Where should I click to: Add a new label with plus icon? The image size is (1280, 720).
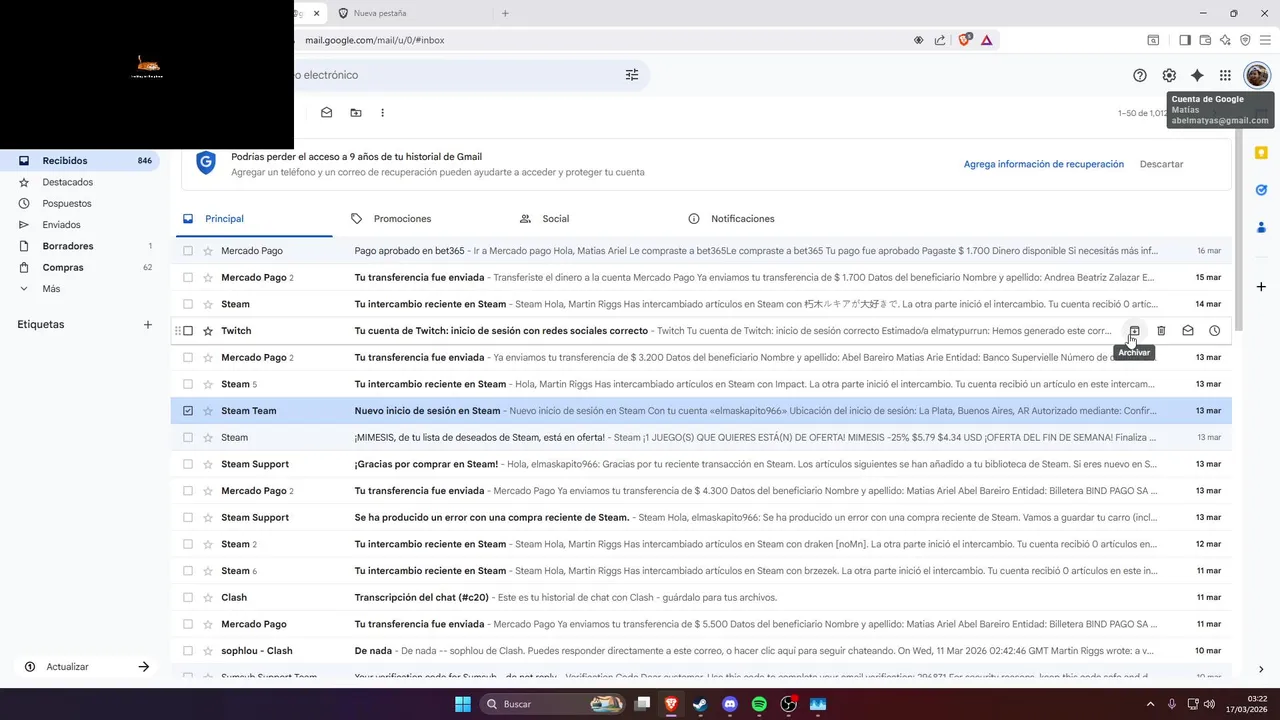[x=147, y=324]
